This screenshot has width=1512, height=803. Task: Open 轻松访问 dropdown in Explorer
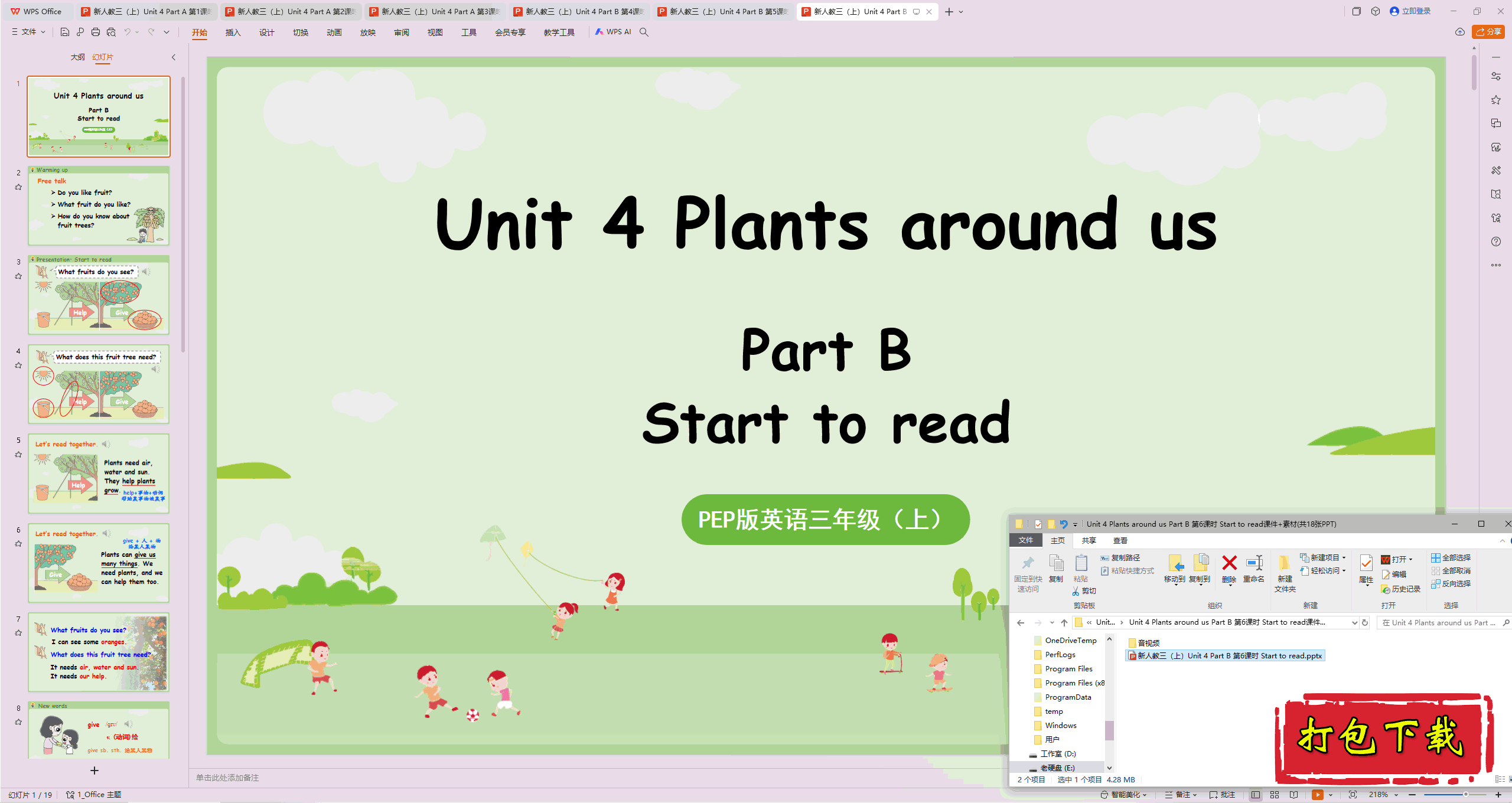click(x=1323, y=570)
